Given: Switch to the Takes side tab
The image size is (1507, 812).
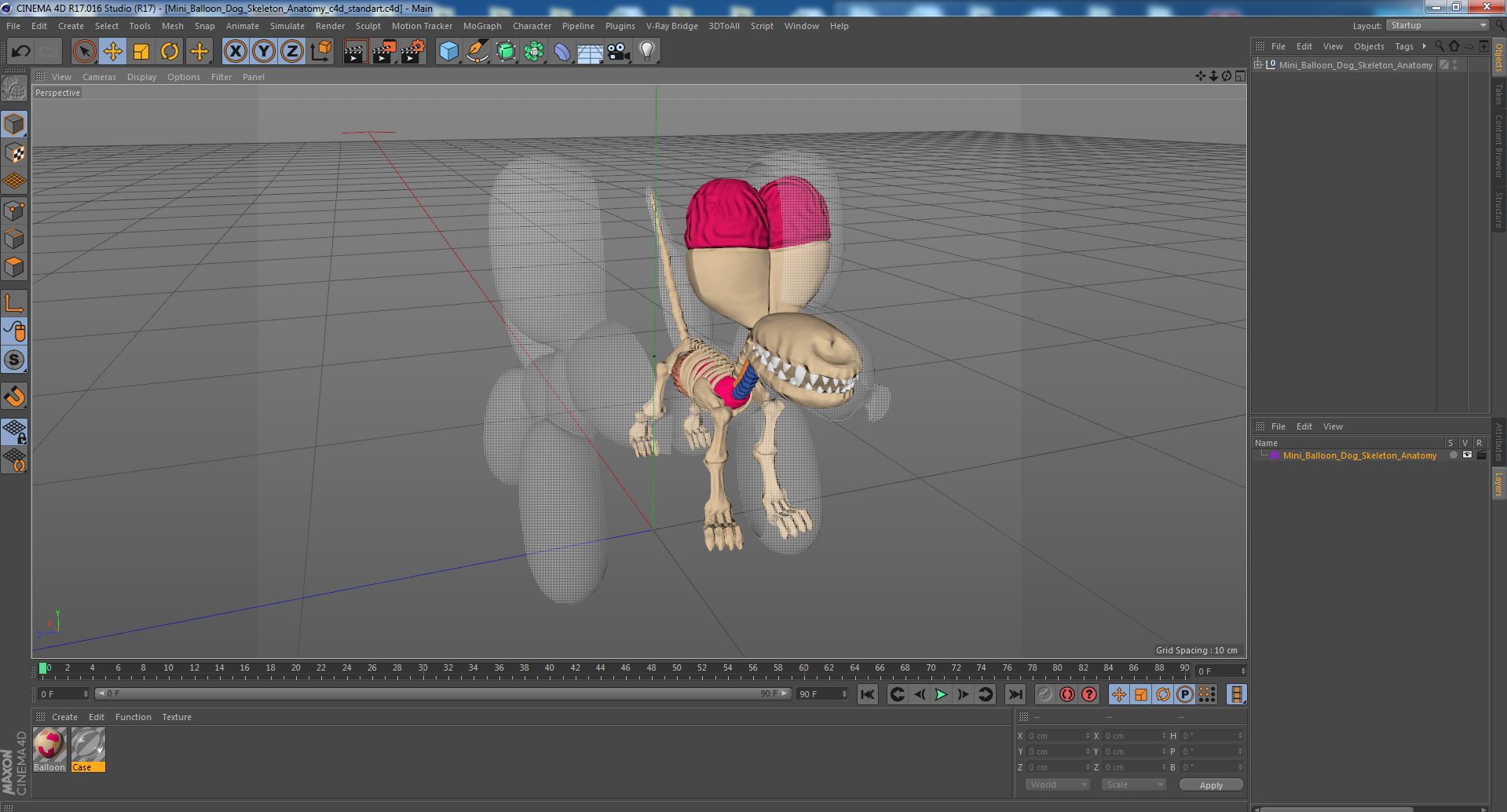Looking at the screenshot, I should pyautogui.click(x=1498, y=93).
